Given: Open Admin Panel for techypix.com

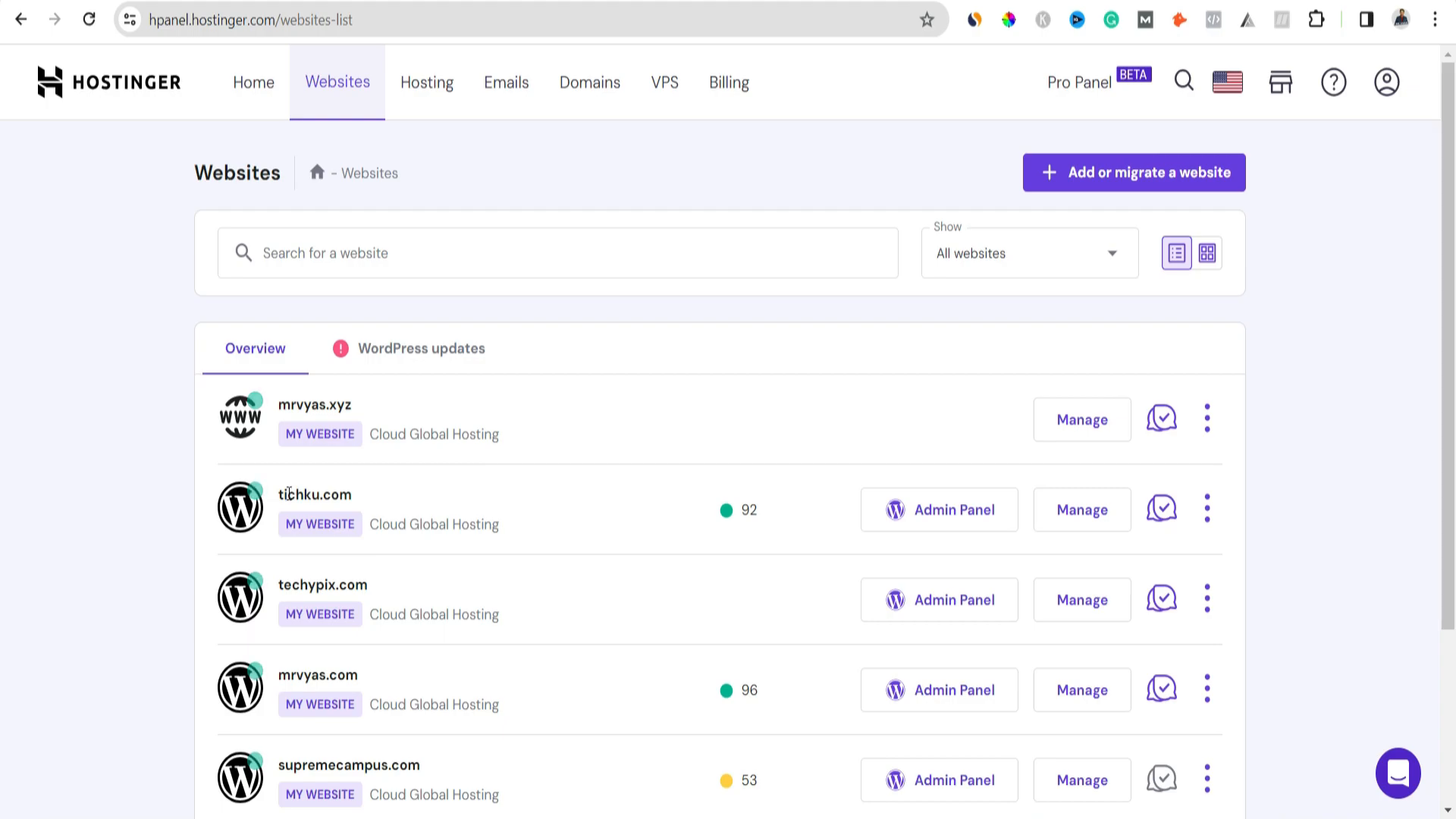Looking at the screenshot, I should coord(940,600).
